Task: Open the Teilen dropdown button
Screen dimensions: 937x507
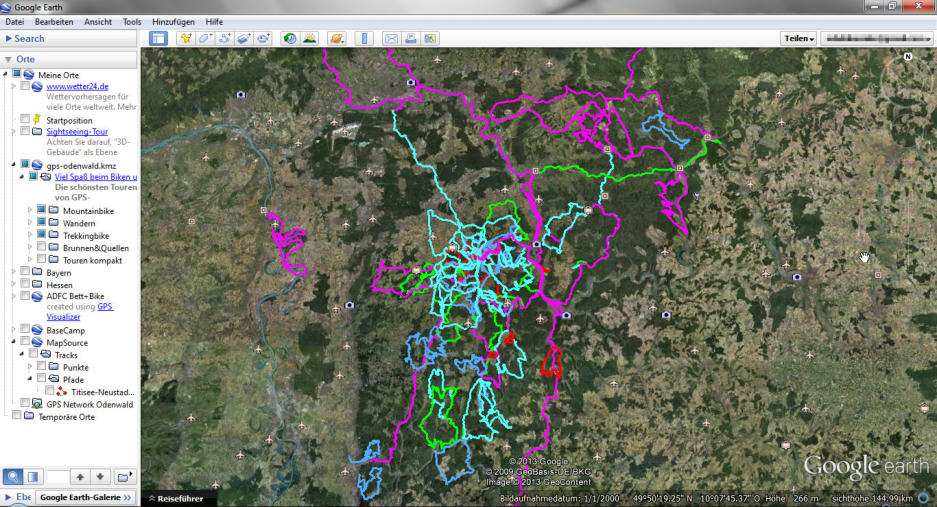Action: [798, 39]
